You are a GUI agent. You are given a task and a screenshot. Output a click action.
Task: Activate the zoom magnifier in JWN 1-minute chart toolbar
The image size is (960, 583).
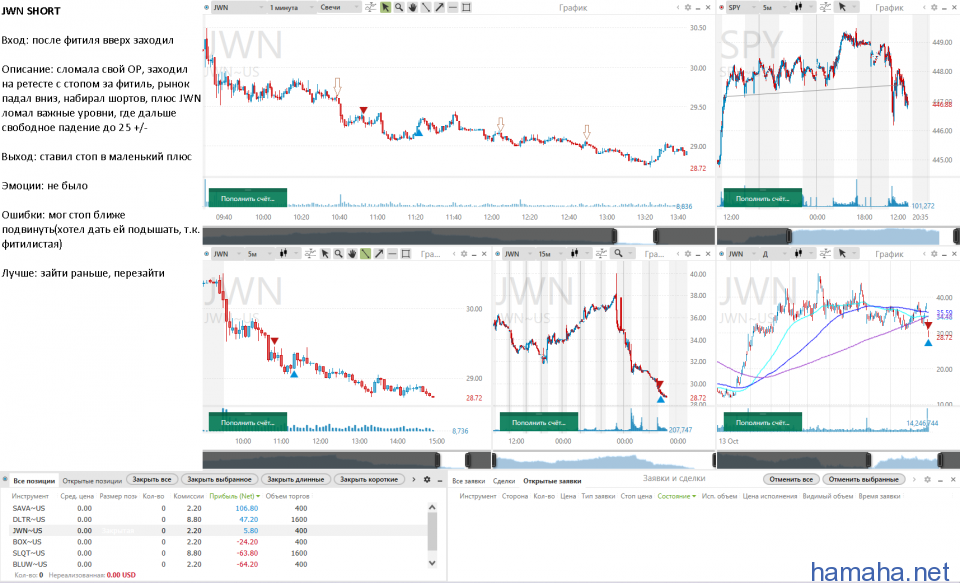399,7
